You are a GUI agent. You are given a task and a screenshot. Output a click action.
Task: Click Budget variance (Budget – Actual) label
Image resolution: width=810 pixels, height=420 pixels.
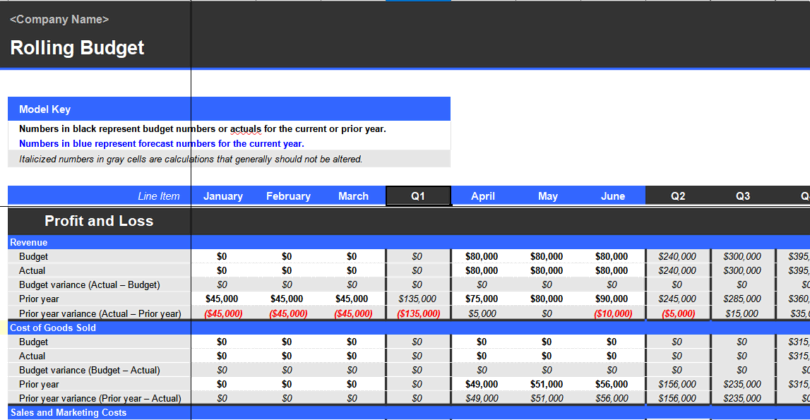(89, 370)
